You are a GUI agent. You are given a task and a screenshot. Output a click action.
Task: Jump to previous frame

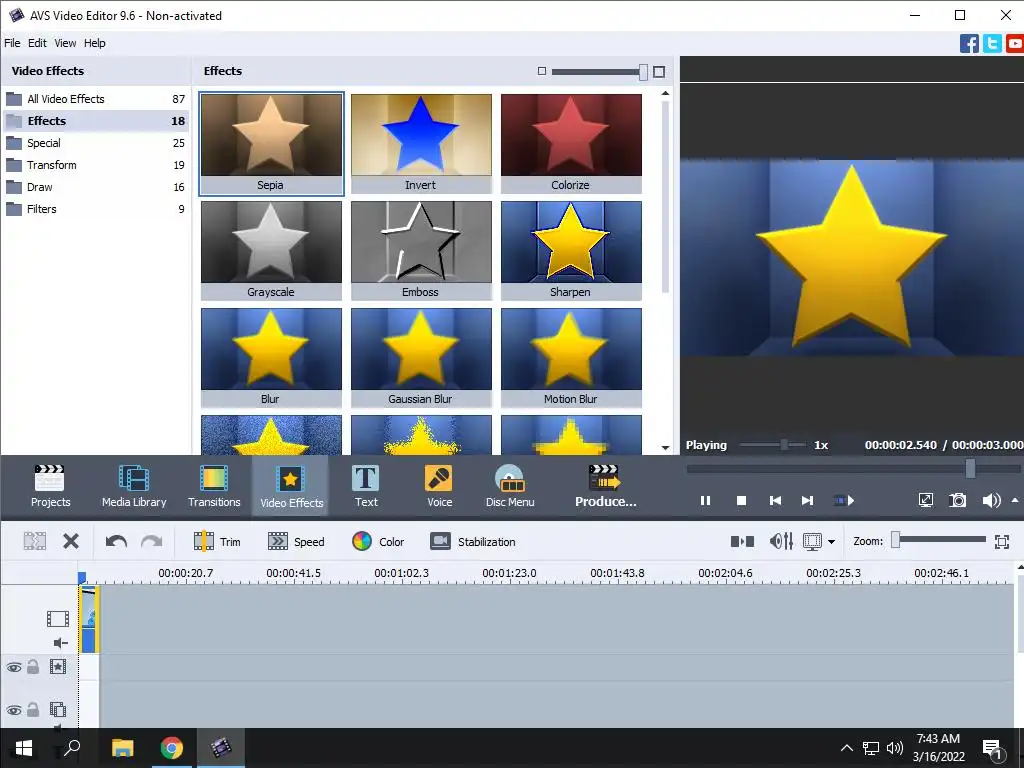click(775, 501)
